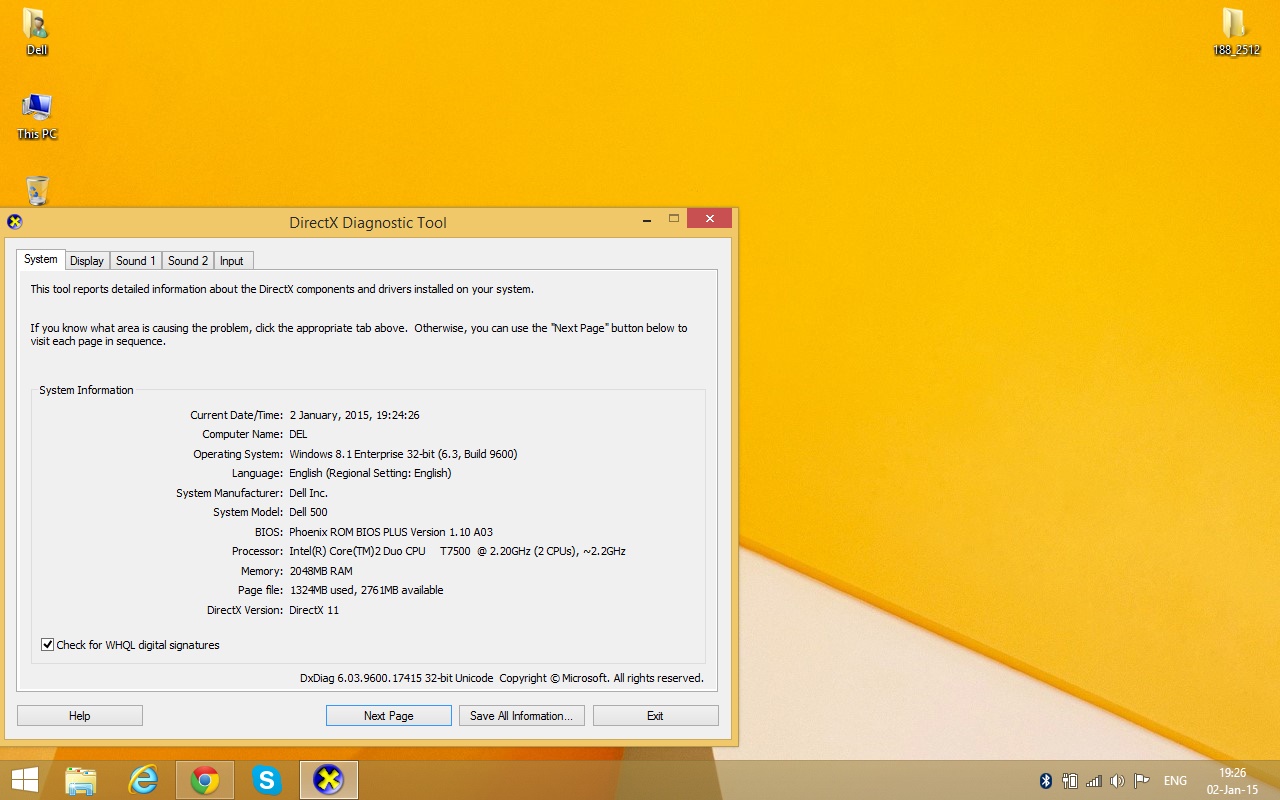Click the Bluetooth tray icon
1280x800 pixels.
click(1046, 781)
